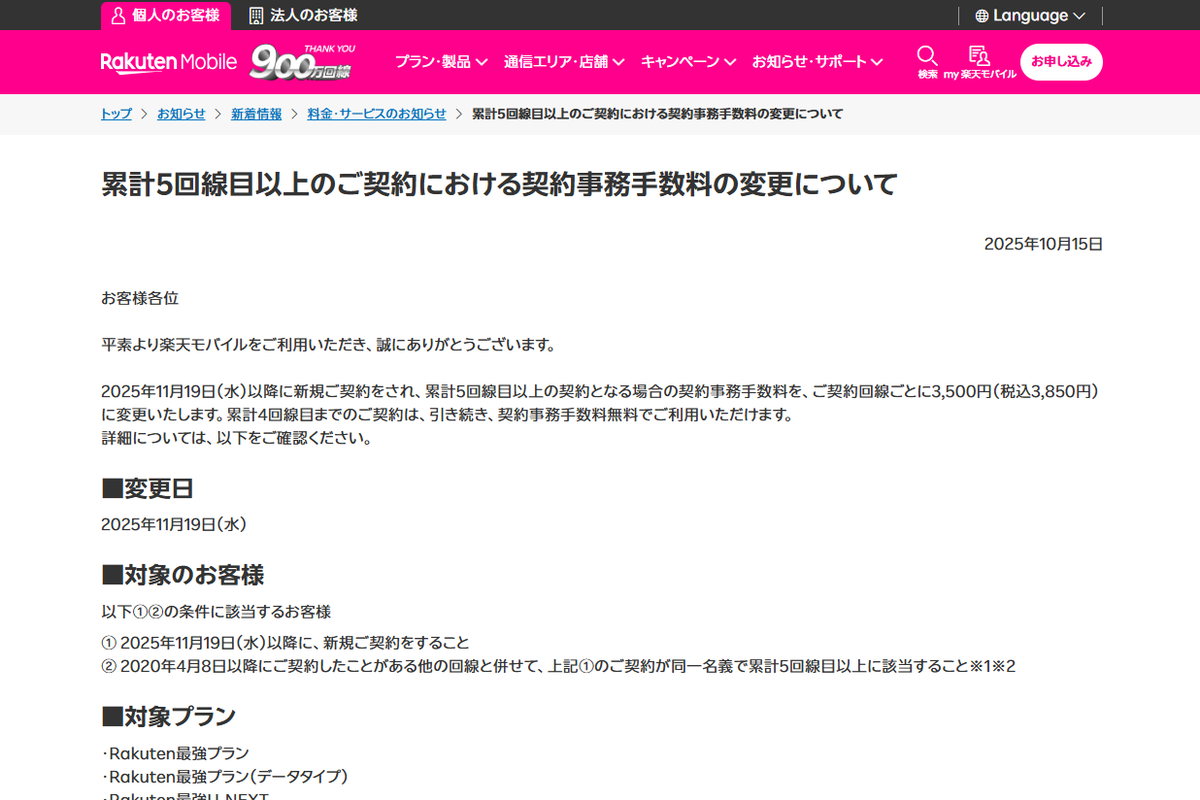Click the 料金・サービスのお知らせ breadcrumb link

[377, 114]
